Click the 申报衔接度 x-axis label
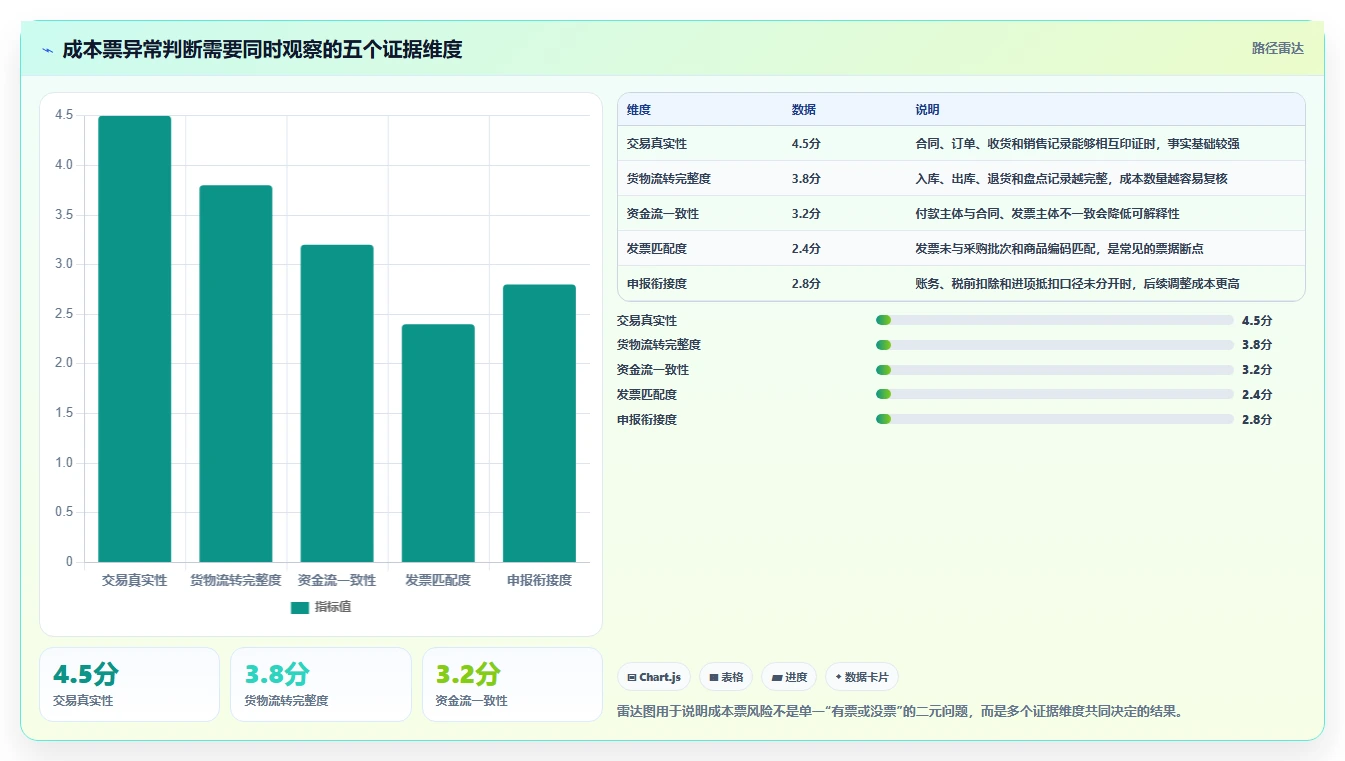 [x=539, y=580]
